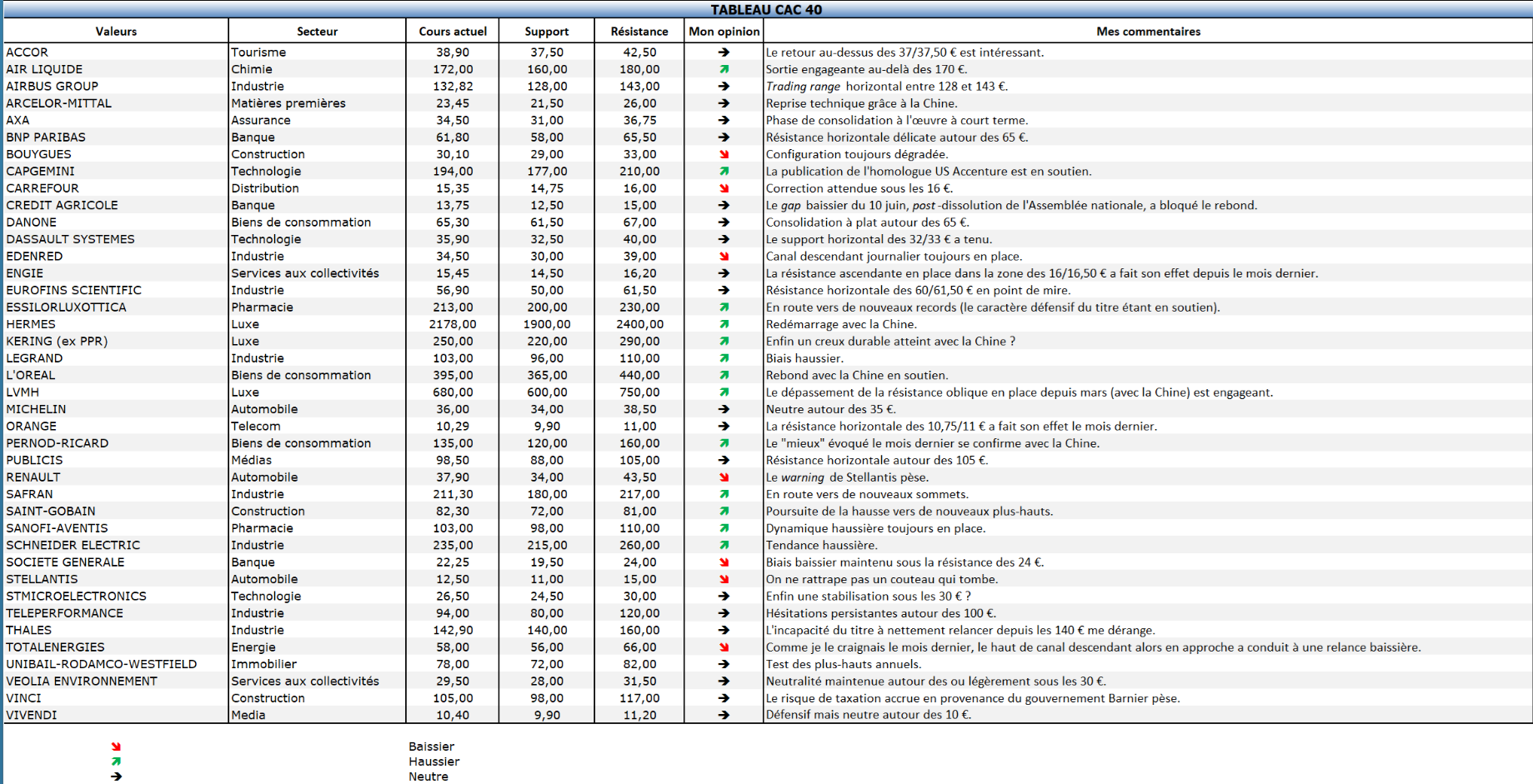Click the 680,00 price cell for LVMH
The image size is (1533, 784).
pyautogui.click(x=453, y=392)
